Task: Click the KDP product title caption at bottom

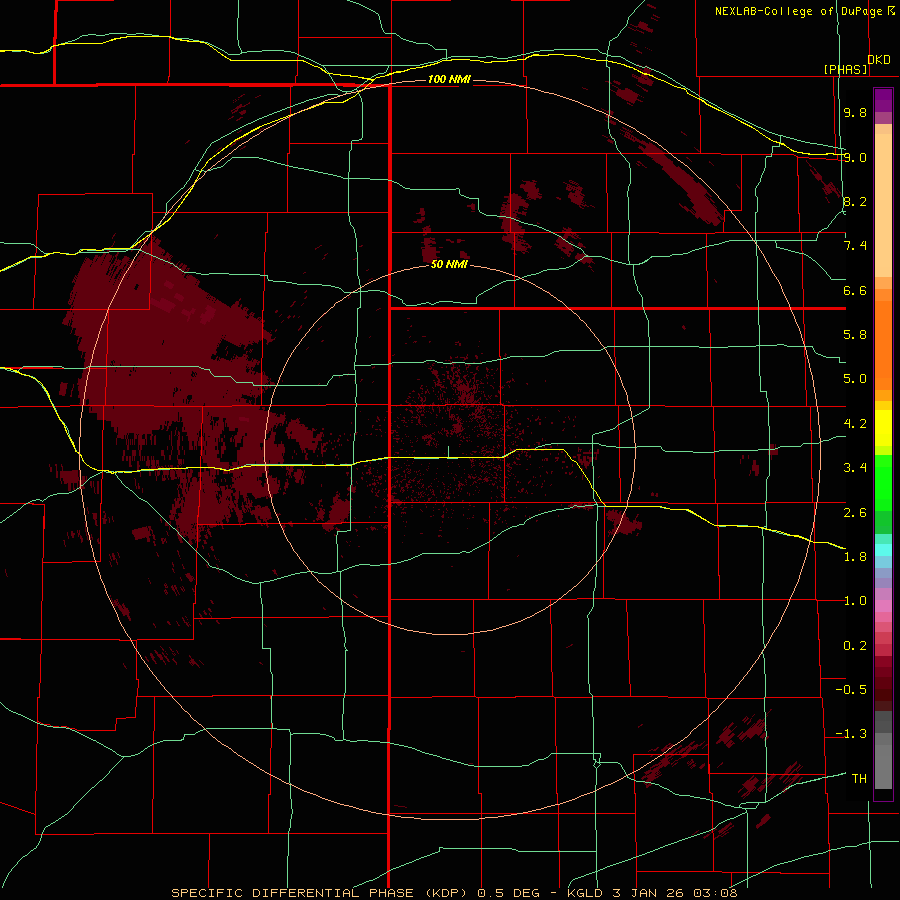Action: (x=454, y=893)
